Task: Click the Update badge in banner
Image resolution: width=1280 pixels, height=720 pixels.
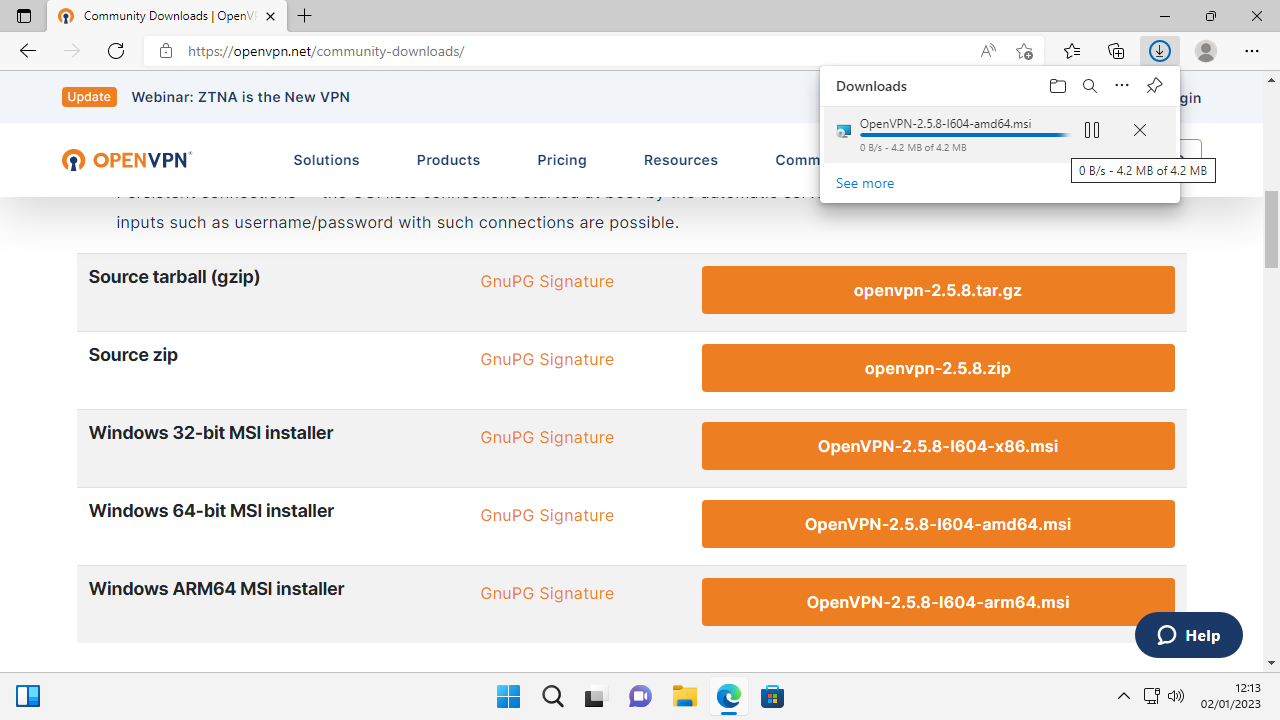Action: click(x=89, y=97)
